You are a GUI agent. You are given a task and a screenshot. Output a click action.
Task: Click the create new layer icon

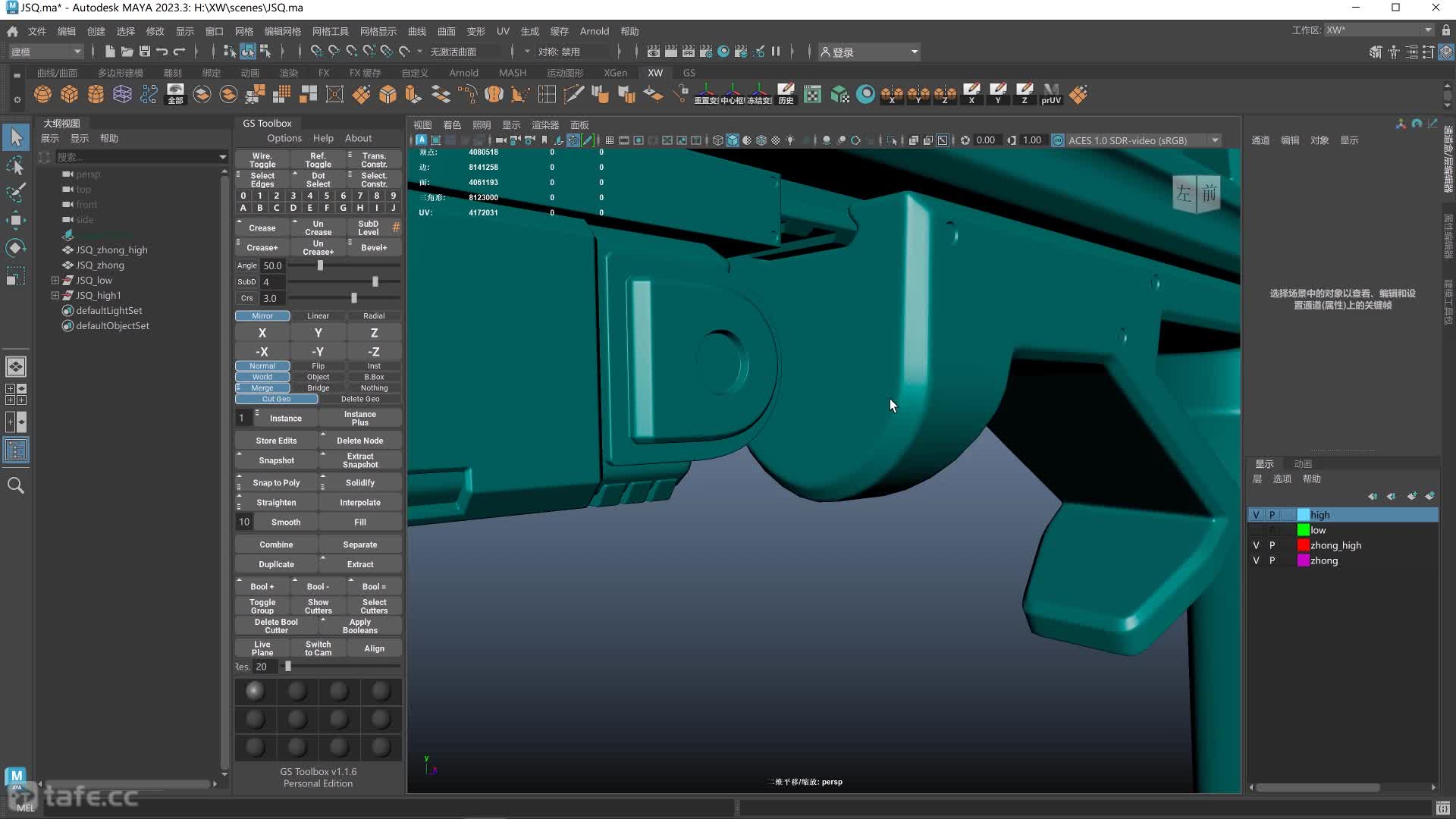pyautogui.click(x=1412, y=496)
